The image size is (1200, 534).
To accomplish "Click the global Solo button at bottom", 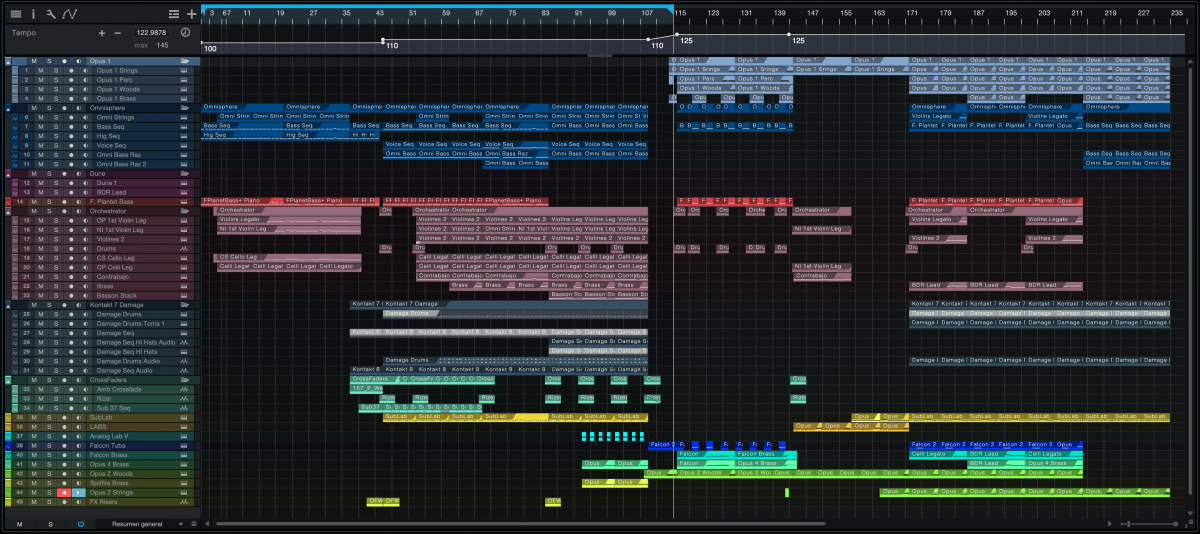I will [50, 524].
